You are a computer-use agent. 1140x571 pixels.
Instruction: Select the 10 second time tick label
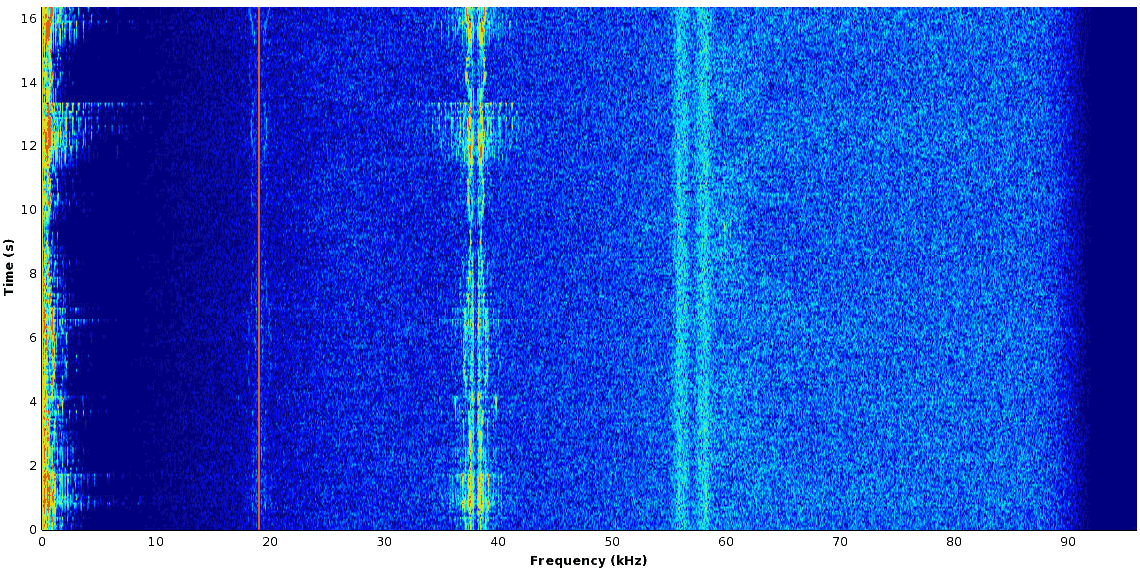click(x=30, y=210)
